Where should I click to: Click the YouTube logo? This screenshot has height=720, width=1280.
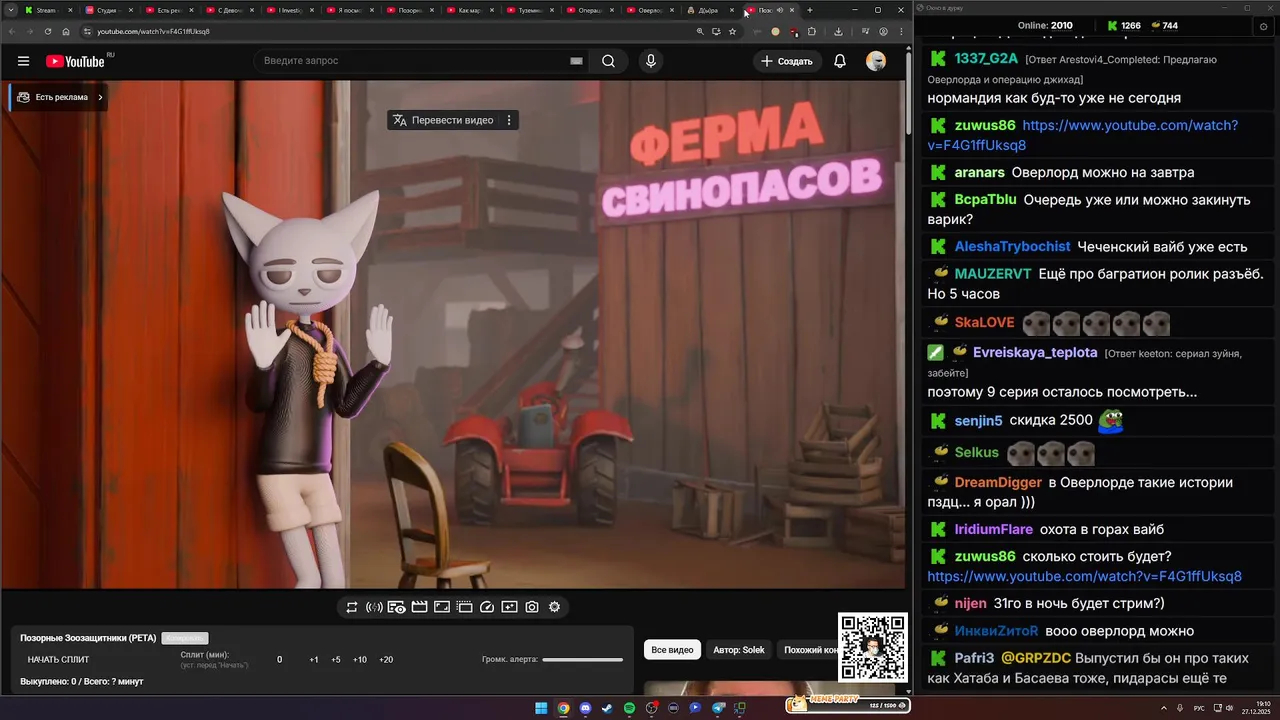[x=75, y=61]
